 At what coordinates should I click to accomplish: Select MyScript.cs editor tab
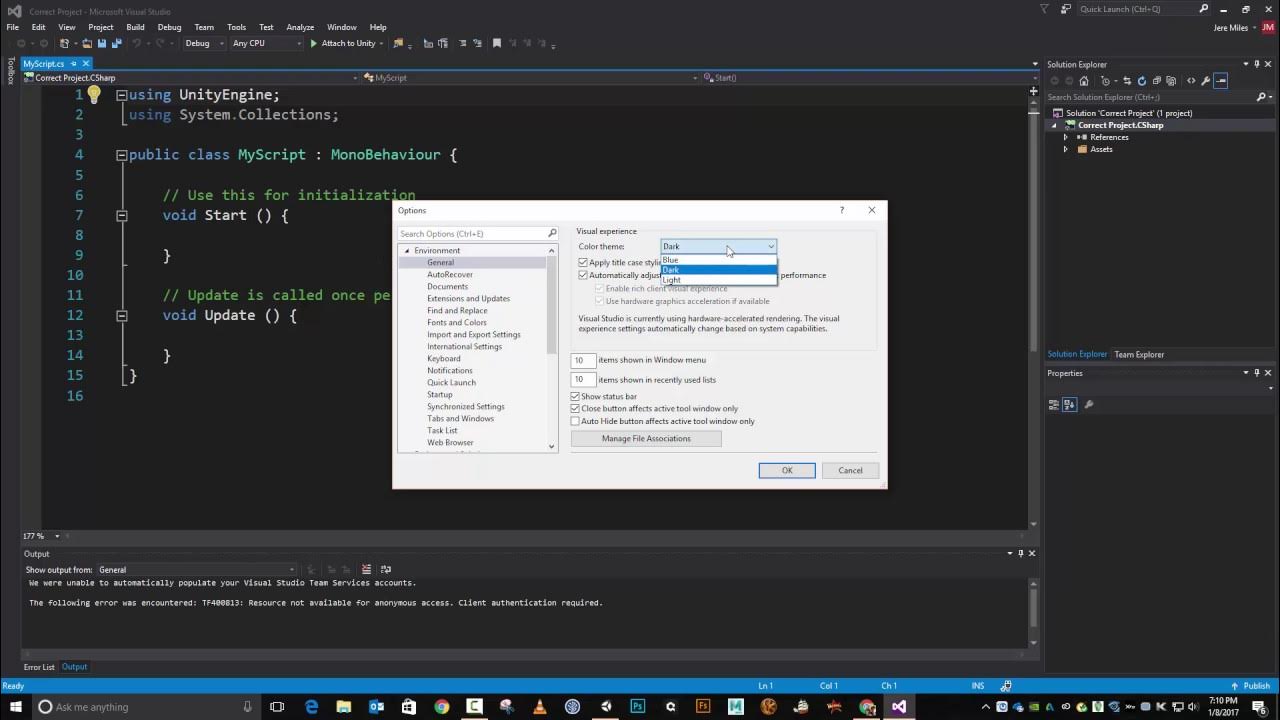(44, 63)
